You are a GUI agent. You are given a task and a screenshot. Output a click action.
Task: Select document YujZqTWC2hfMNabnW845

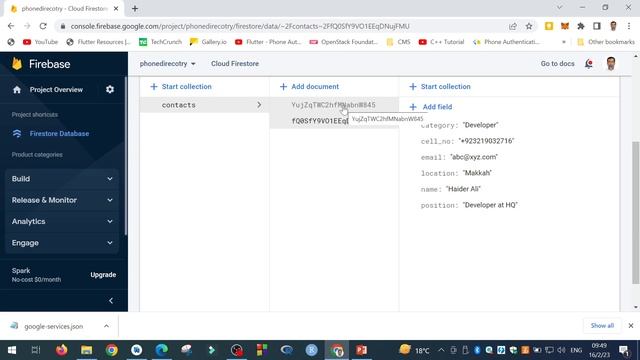click(333, 105)
